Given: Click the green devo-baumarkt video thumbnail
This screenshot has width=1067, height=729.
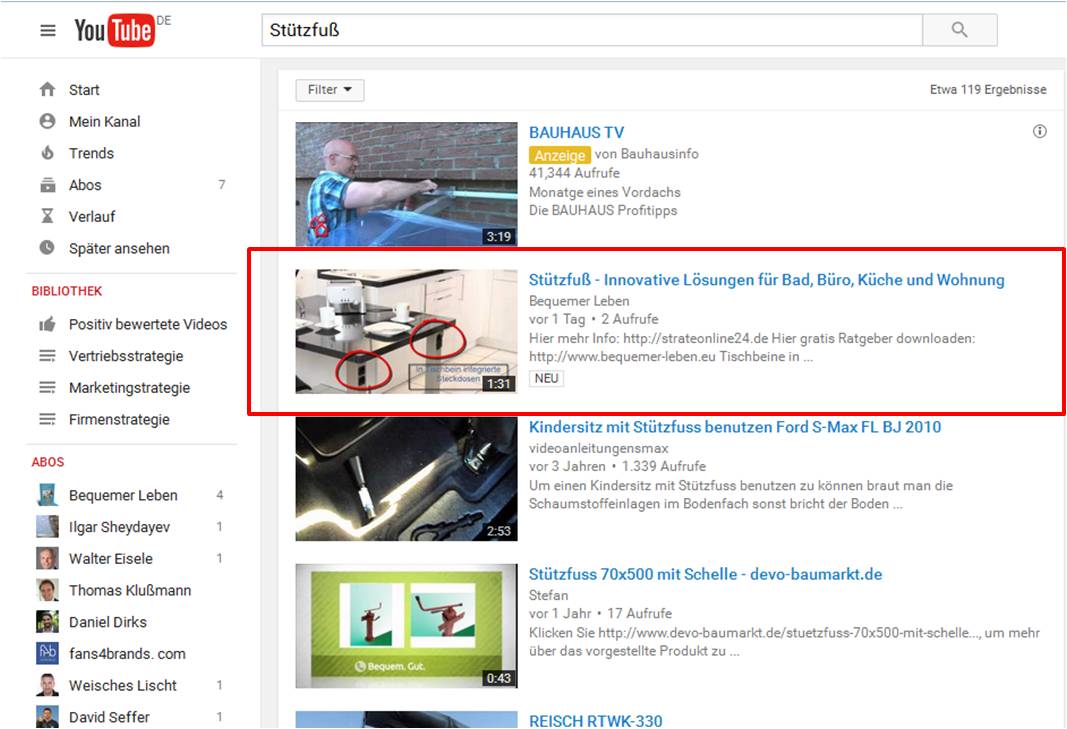Looking at the screenshot, I should pyautogui.click(x=406, y=626).
